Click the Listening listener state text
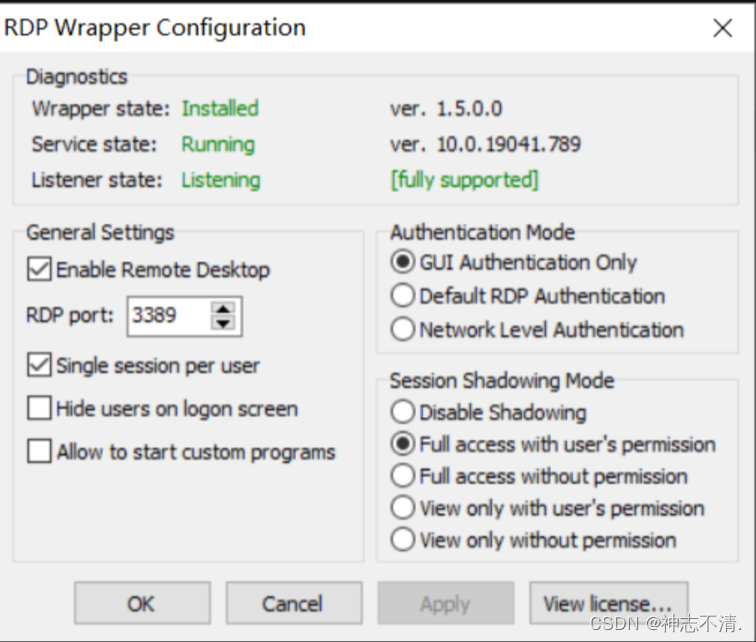The width and height of the screenshot is (756, 642). pyautogui.click(x=221, y=180)
